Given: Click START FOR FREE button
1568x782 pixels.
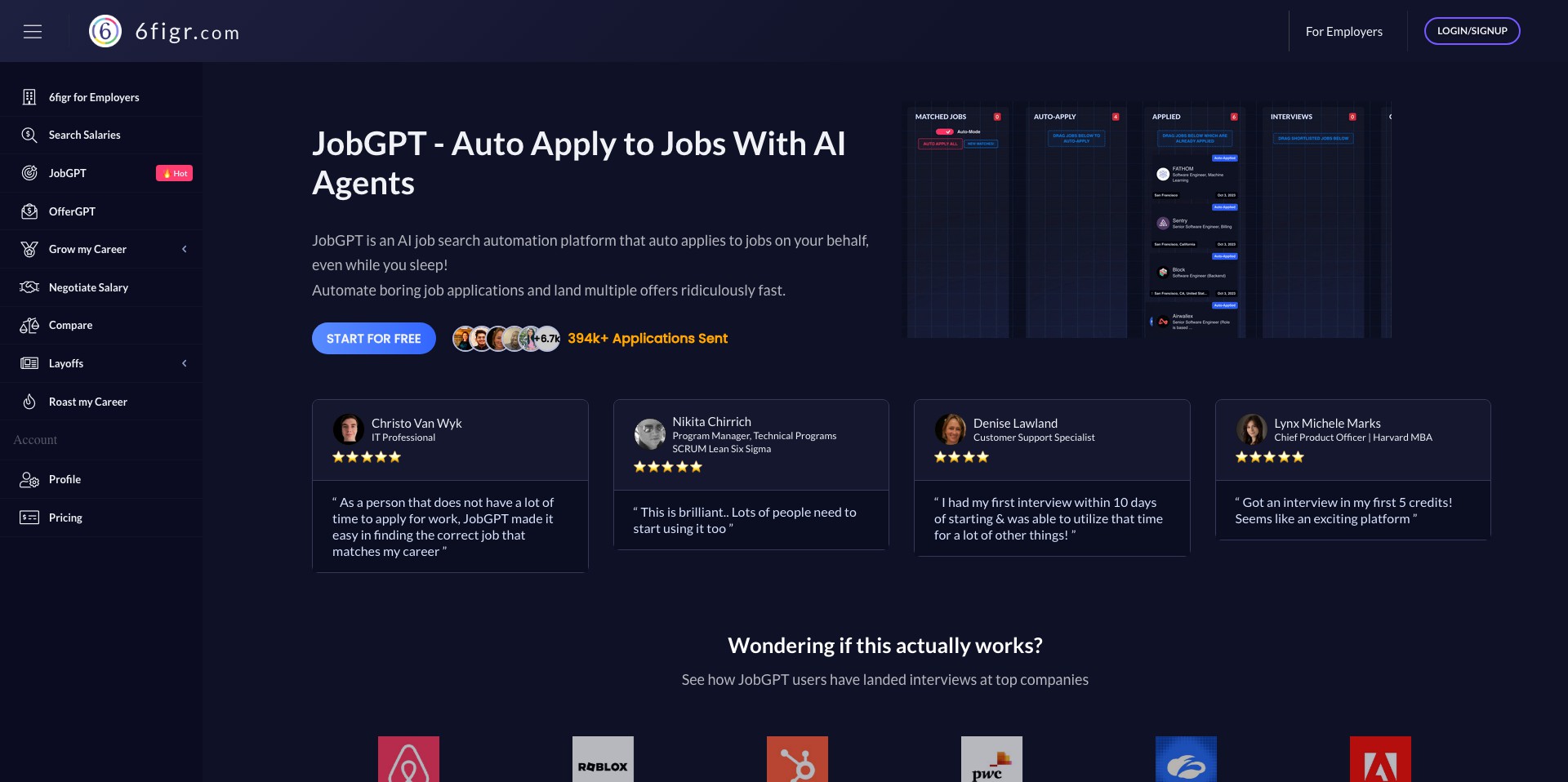Looking at the screenshot, I should pyautogui.click(x=374, y=339).
